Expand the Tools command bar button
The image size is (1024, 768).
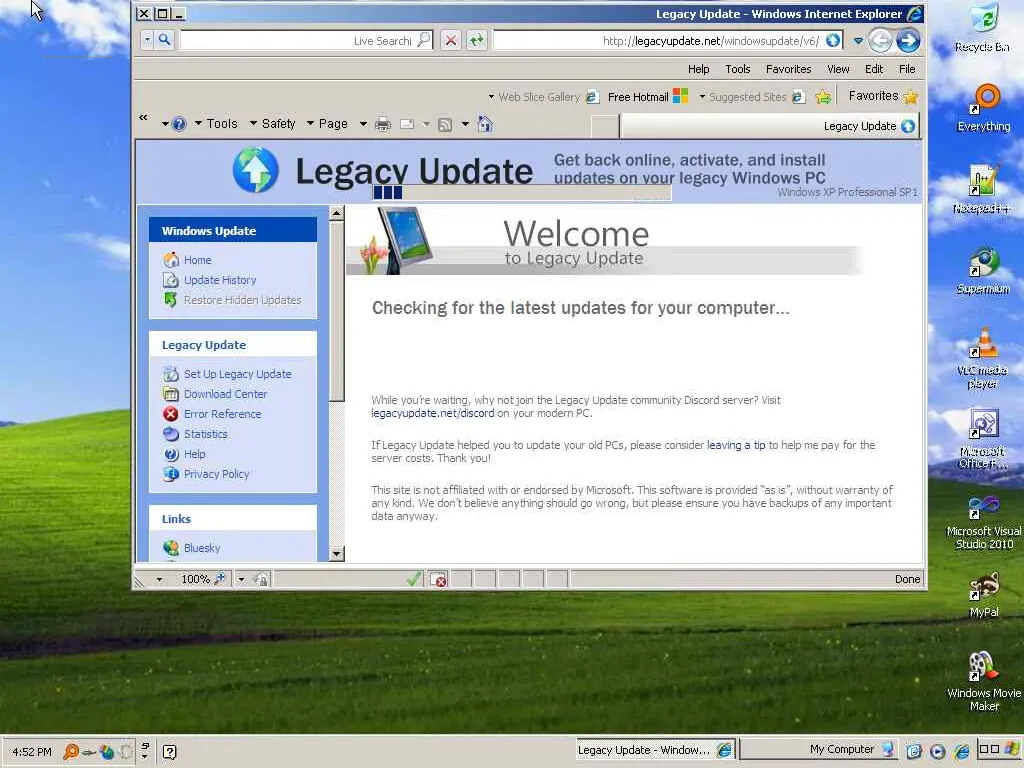coord(216,123)
